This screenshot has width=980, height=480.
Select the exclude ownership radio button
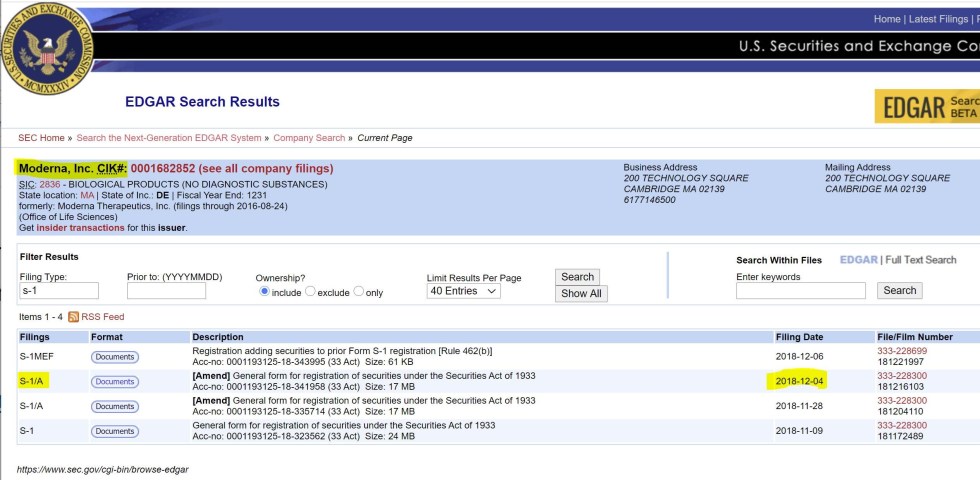coord(310,291)
